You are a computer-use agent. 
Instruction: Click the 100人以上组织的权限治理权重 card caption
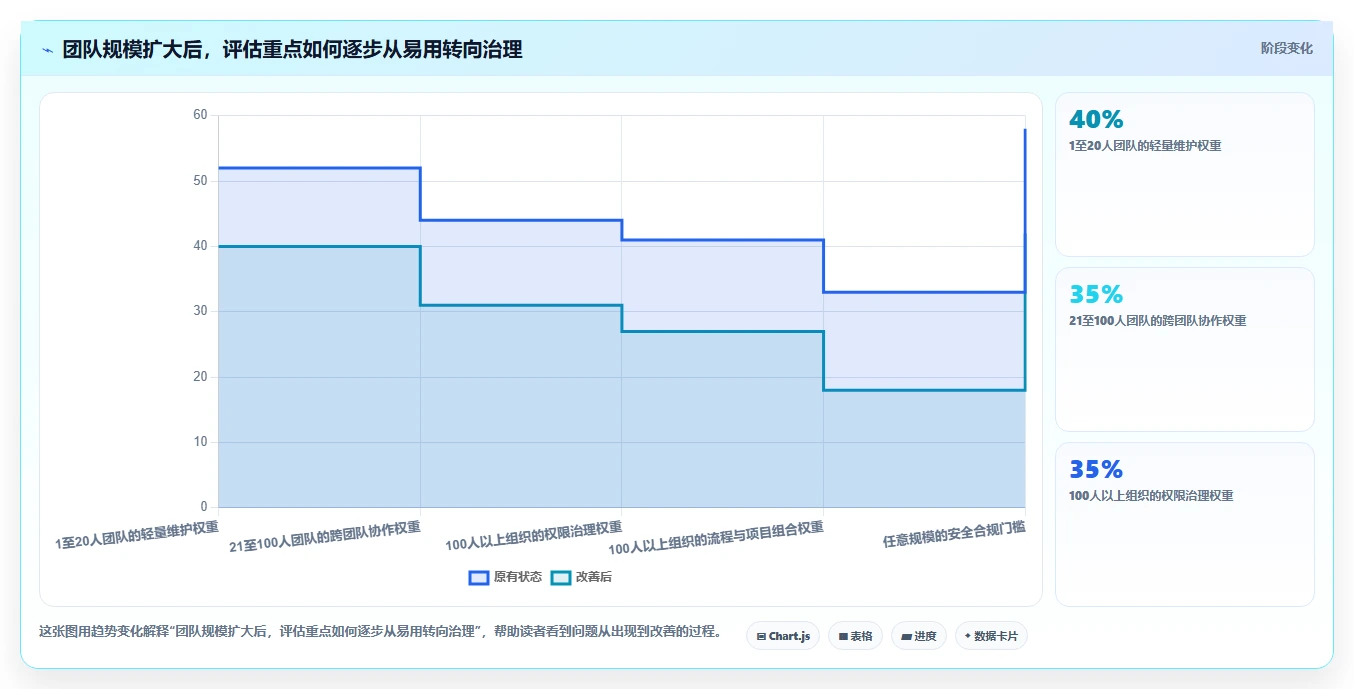[x=1151, y=496]
